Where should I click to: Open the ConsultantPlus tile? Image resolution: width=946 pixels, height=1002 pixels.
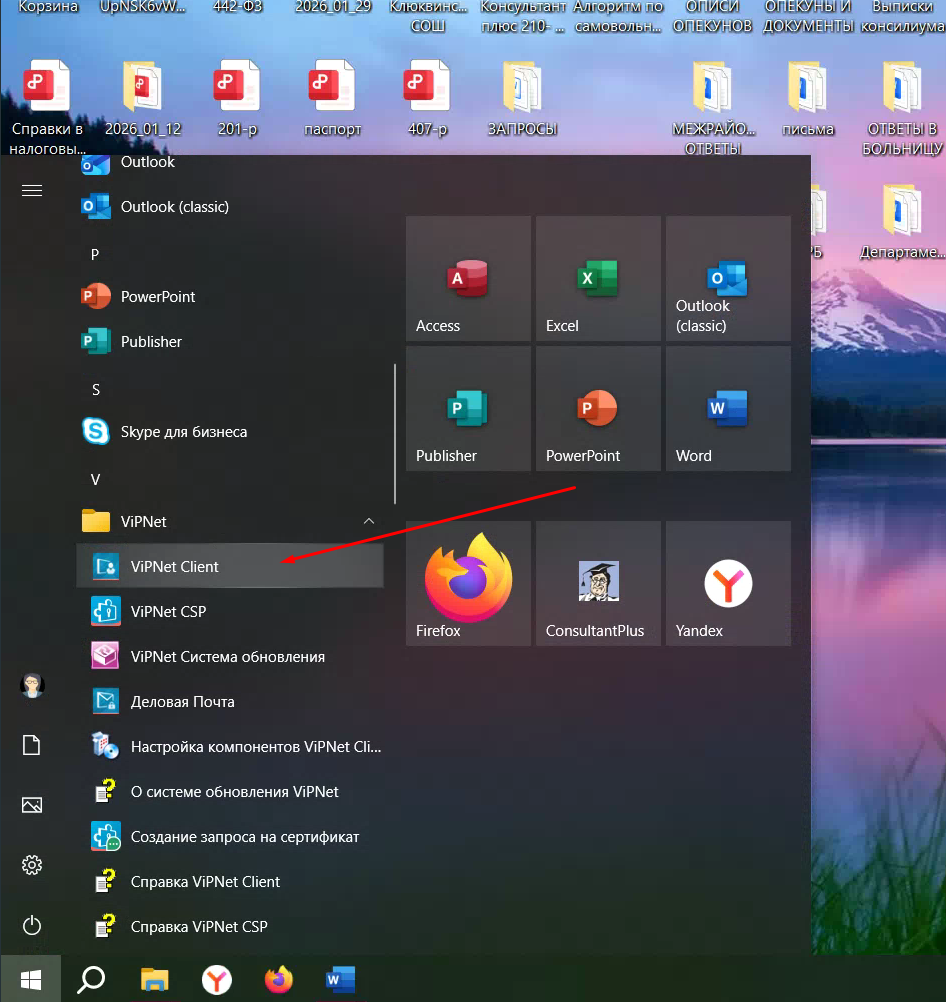click(x=598, y=583)
